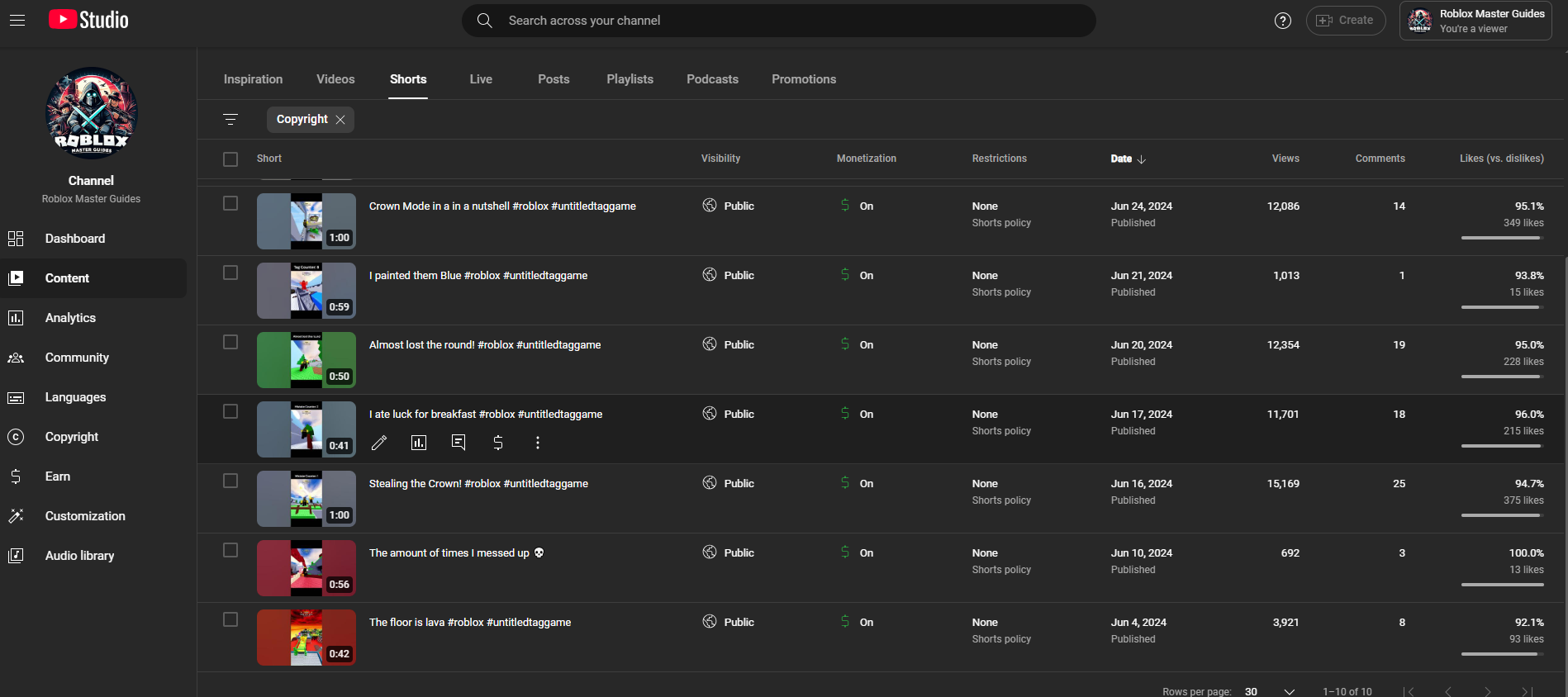This screenshot has width=1568, height=697.
Task: Click the pencil edit details icon
Action: pyautogui.click(x=379, y=443)
